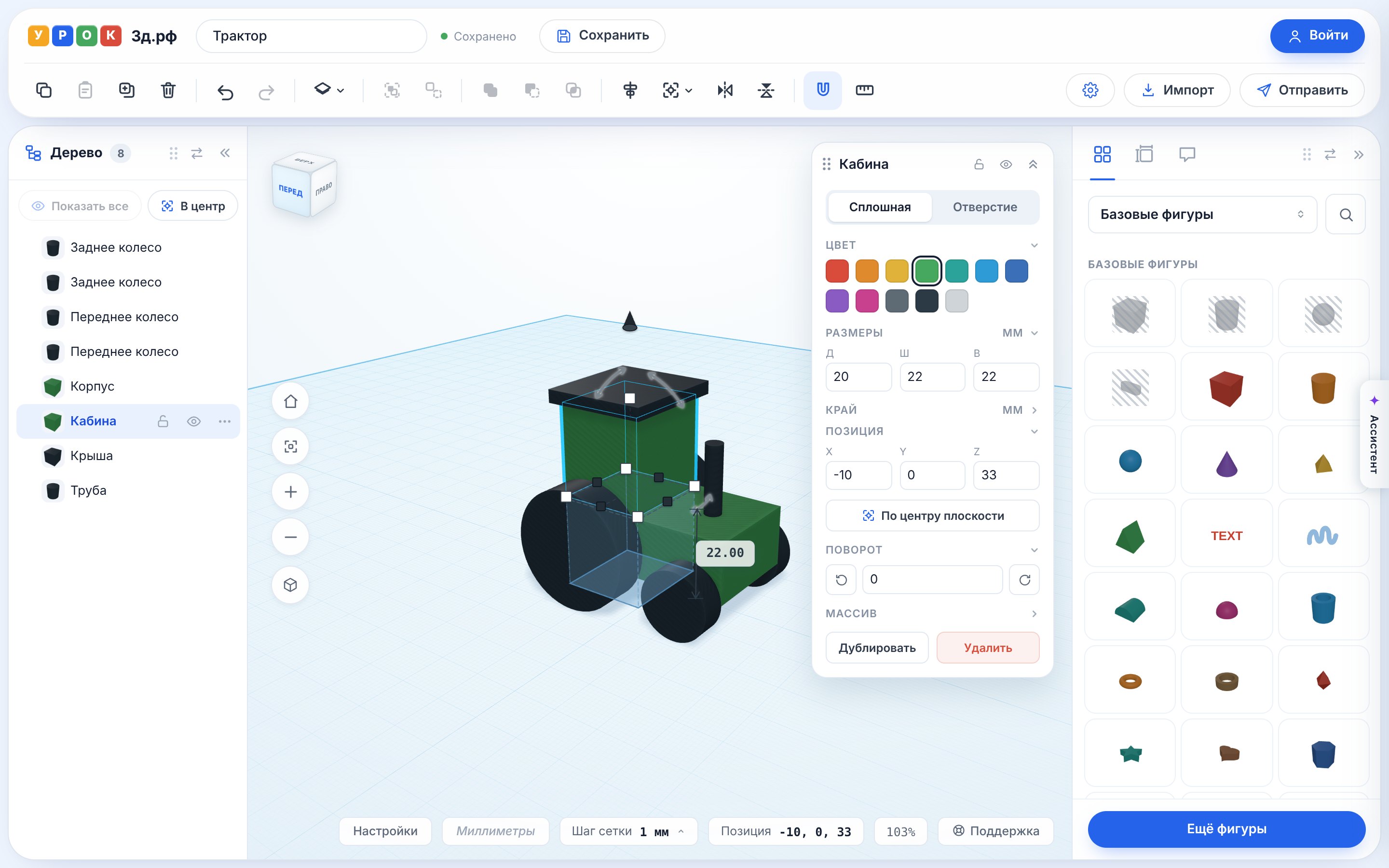
Task: Zoom in with the plus button
Action: (290, 492)
